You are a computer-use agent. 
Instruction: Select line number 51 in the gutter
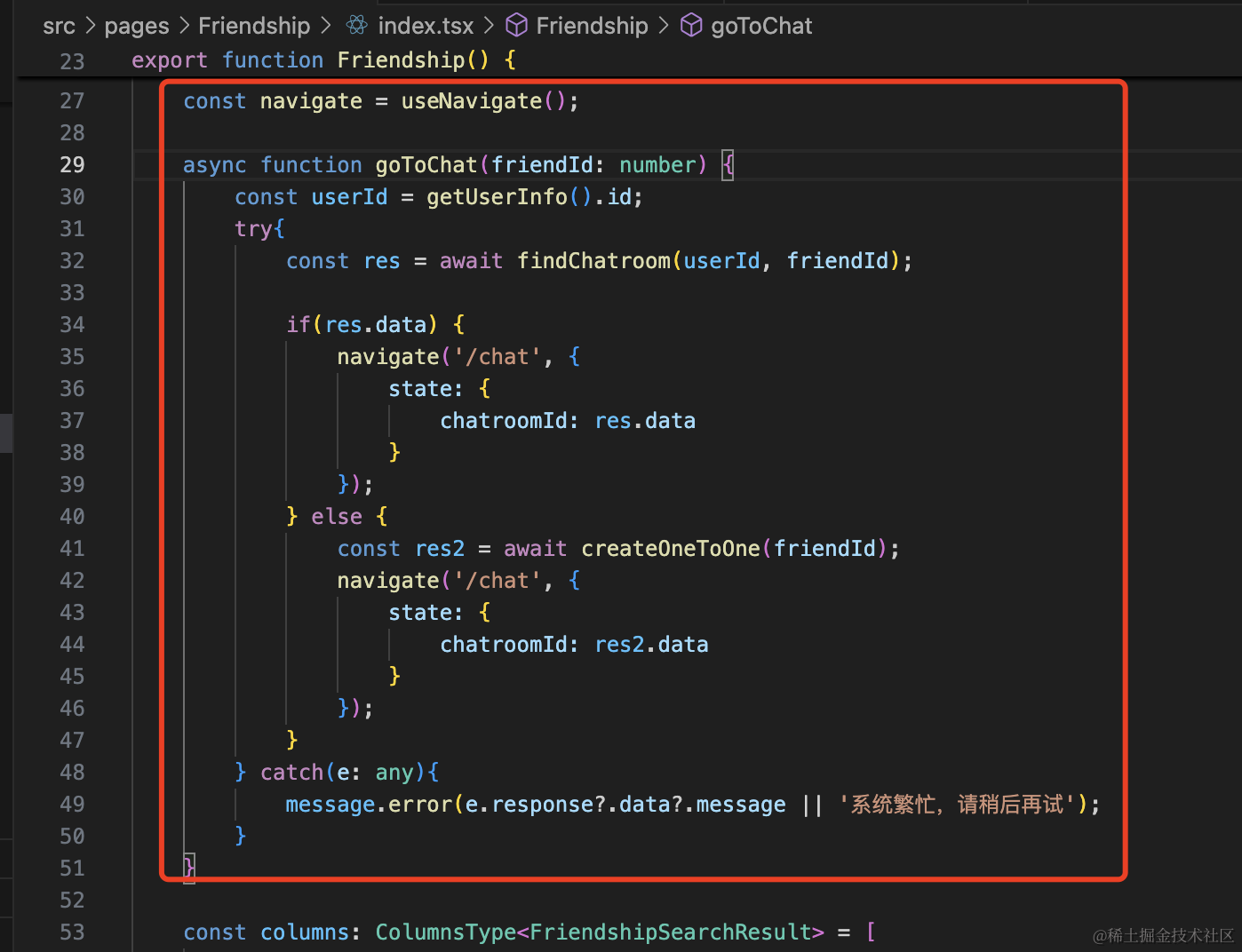(72, 869)
